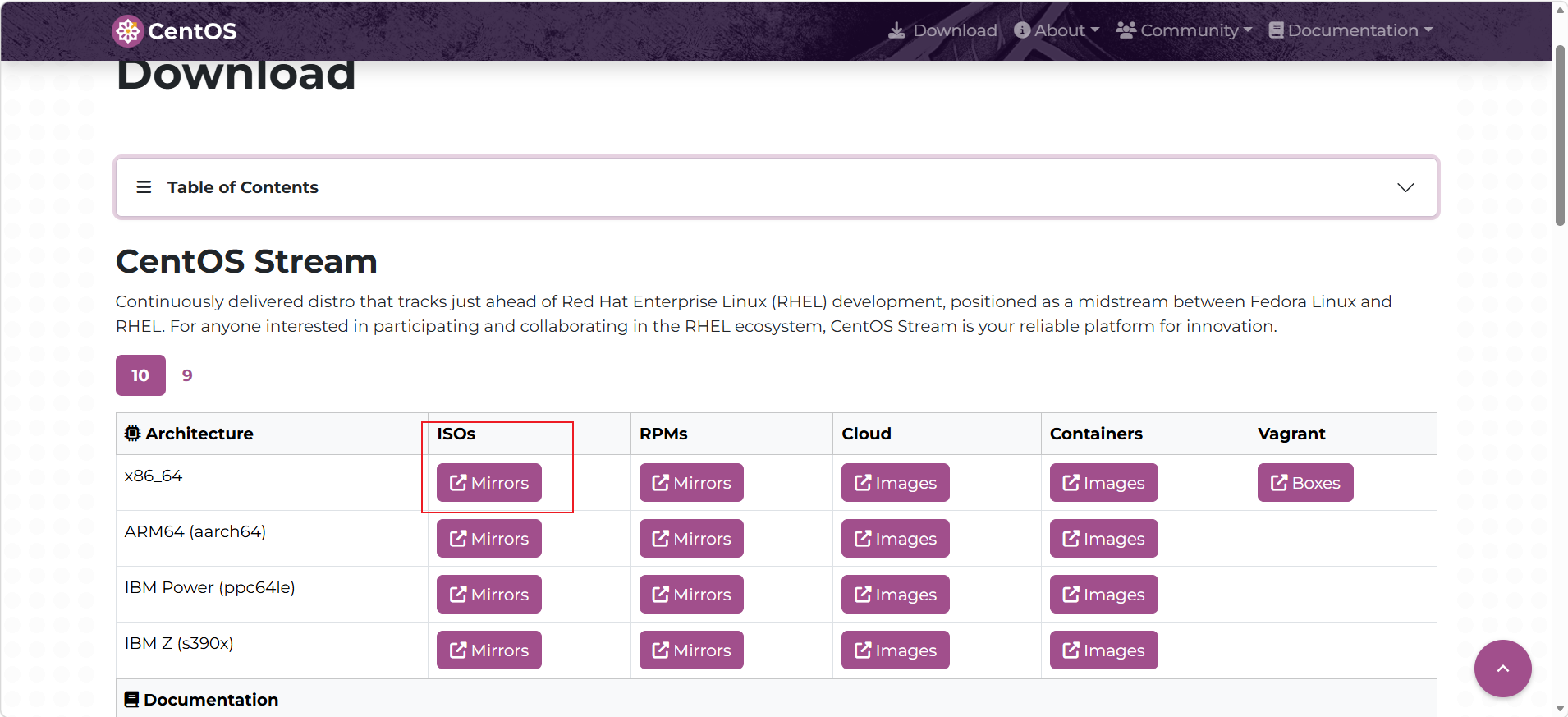This screenshot has width=1568, height=717.
Task: Open x86_64 Containers Images button
Action: (1103, 483)
